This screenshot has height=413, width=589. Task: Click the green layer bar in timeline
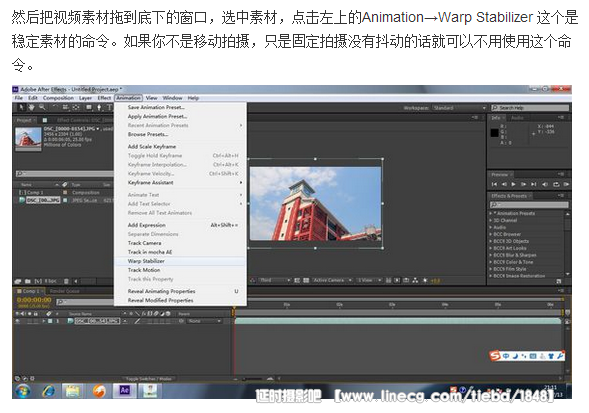coord(397,321)
